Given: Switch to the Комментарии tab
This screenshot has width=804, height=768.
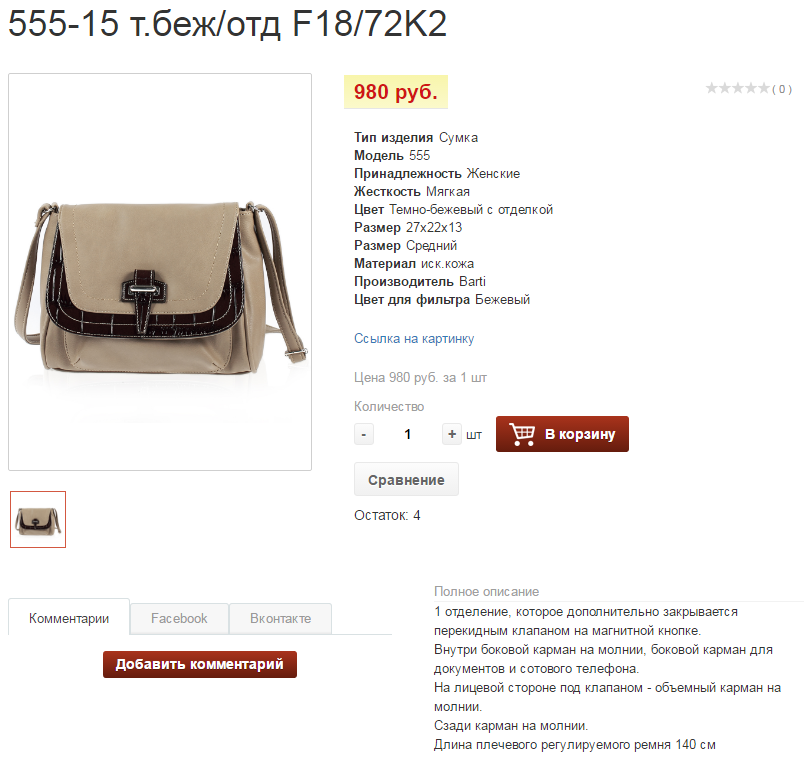Looking at the screenshot, I should coord(69,617).
